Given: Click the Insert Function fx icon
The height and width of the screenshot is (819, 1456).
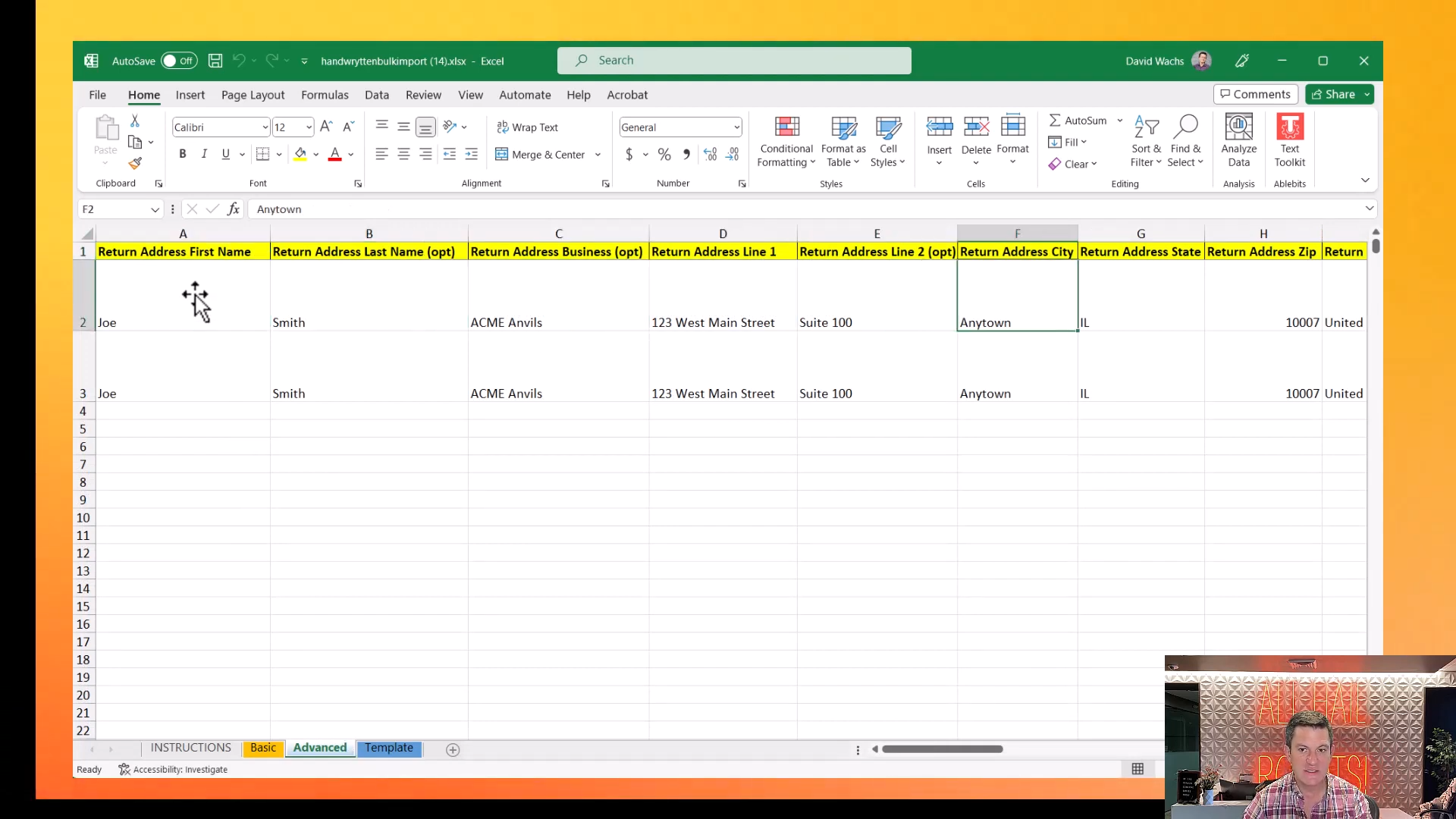Looking at the screenshot, I should point(234,209).
